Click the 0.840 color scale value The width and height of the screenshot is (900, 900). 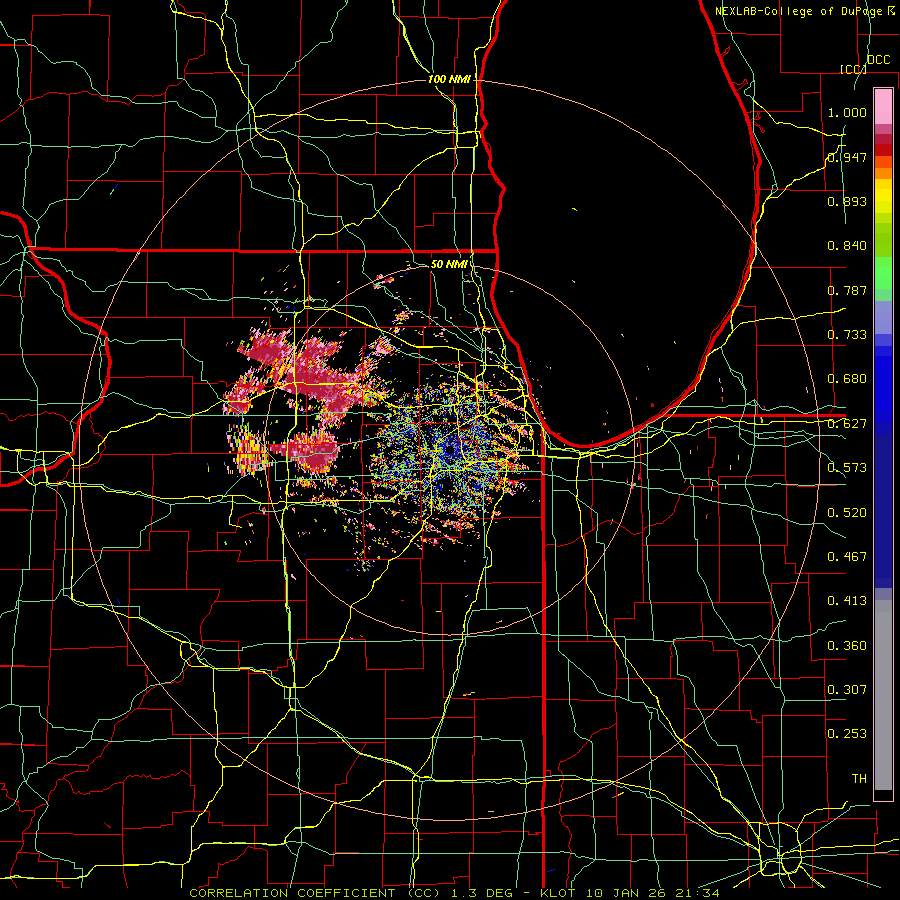click(x=847, y=246)
